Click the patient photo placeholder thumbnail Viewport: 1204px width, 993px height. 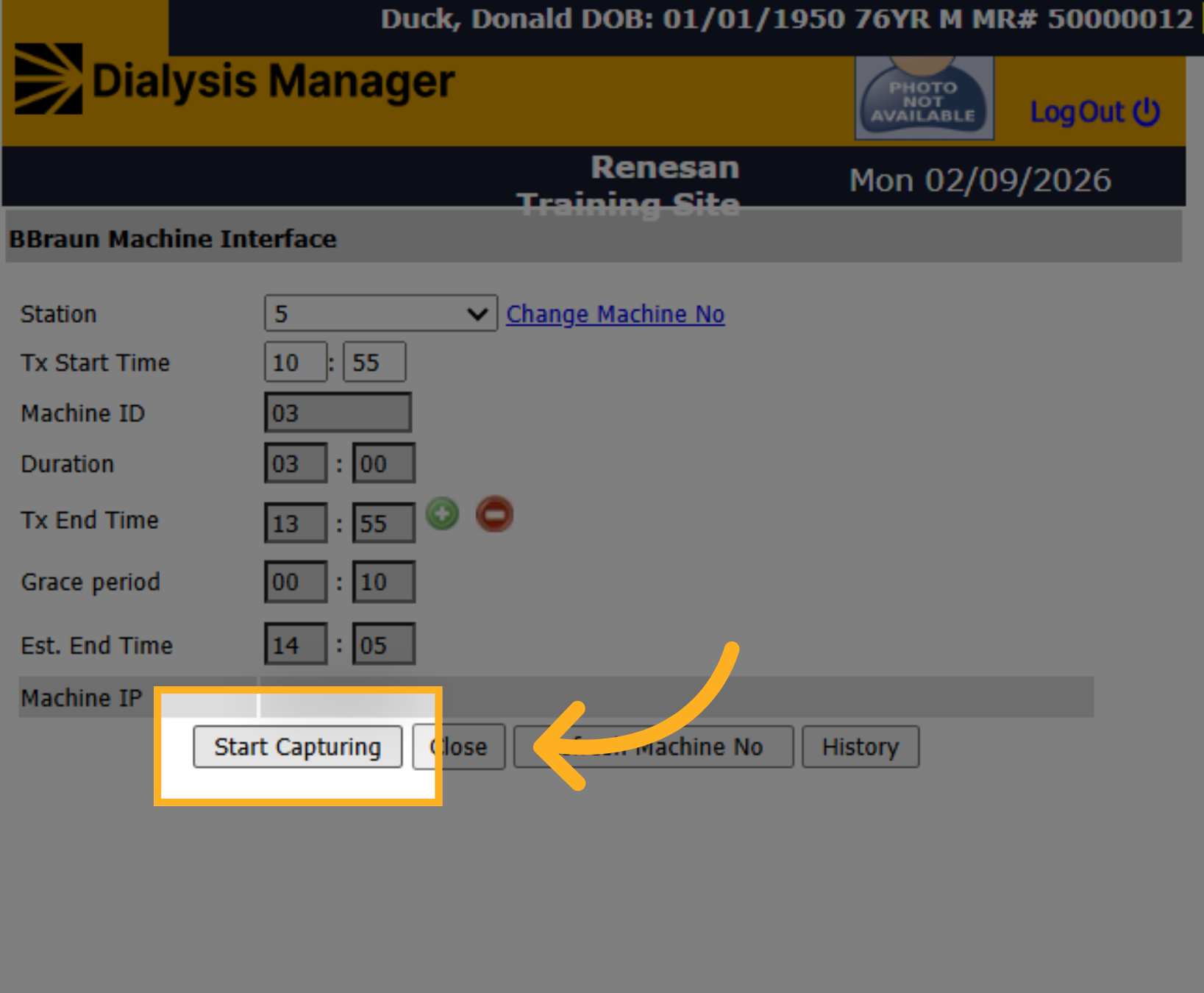[925, 98]
